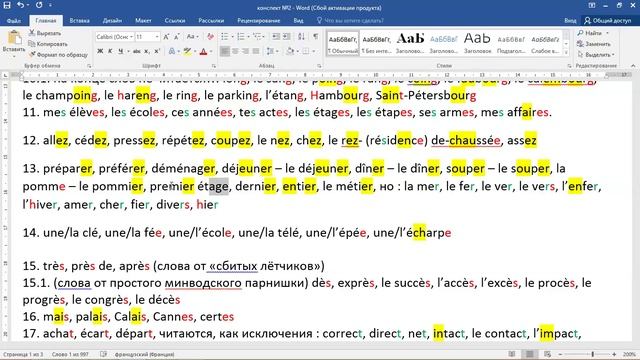
Task: Click the Заменить replace icon
Action: click(x=580, y=44)
